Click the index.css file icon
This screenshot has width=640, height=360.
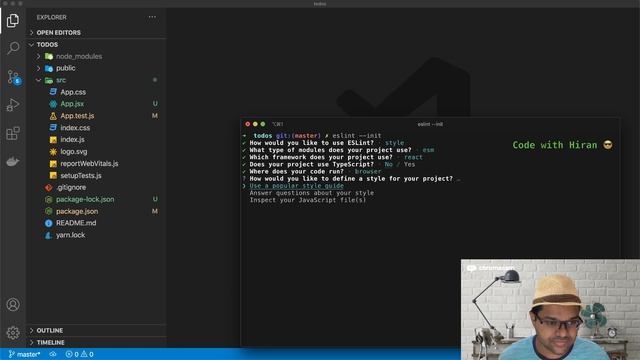click(x=53, y=128)
